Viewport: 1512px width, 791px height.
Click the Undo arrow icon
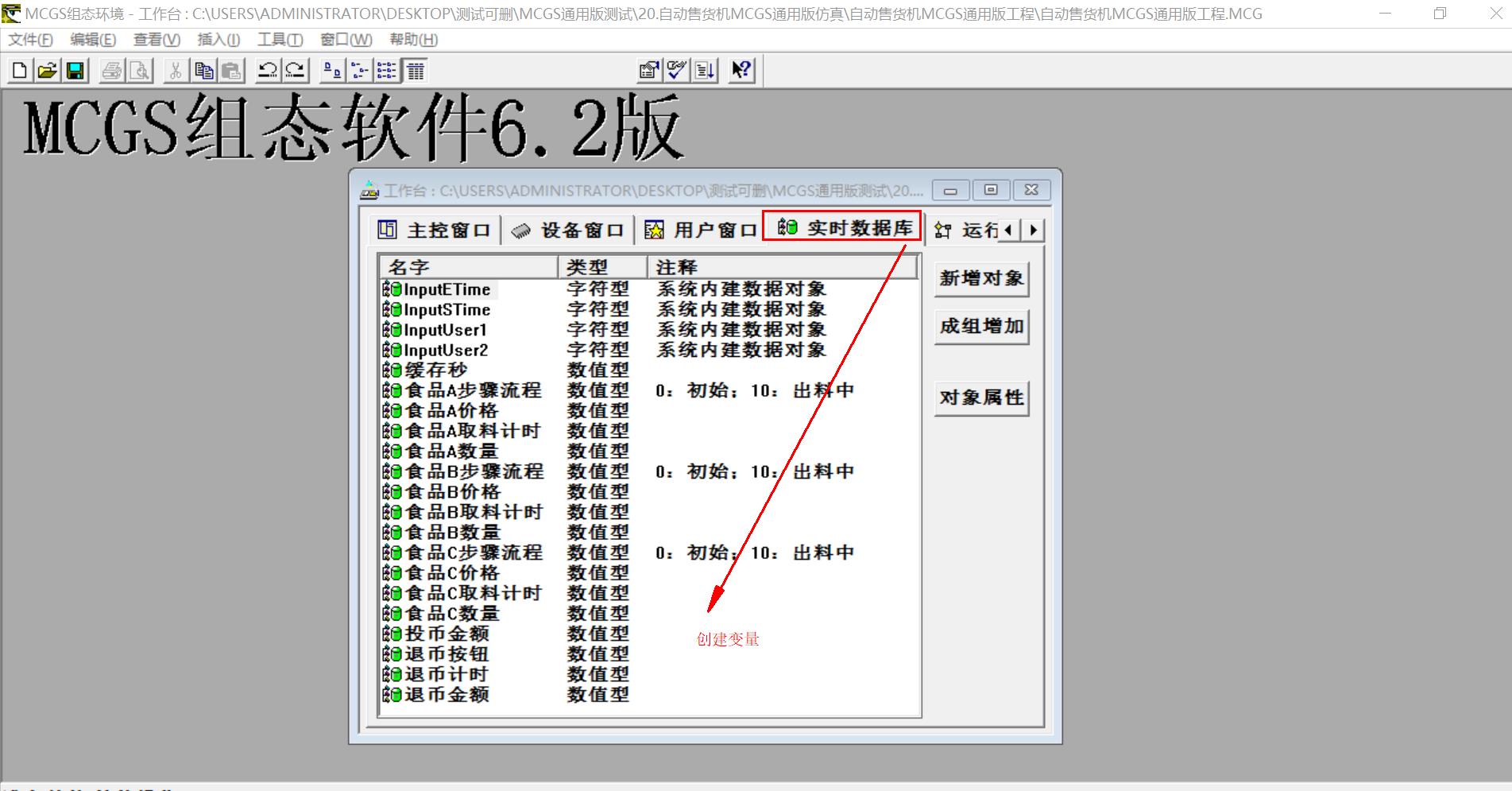[268, 71]
